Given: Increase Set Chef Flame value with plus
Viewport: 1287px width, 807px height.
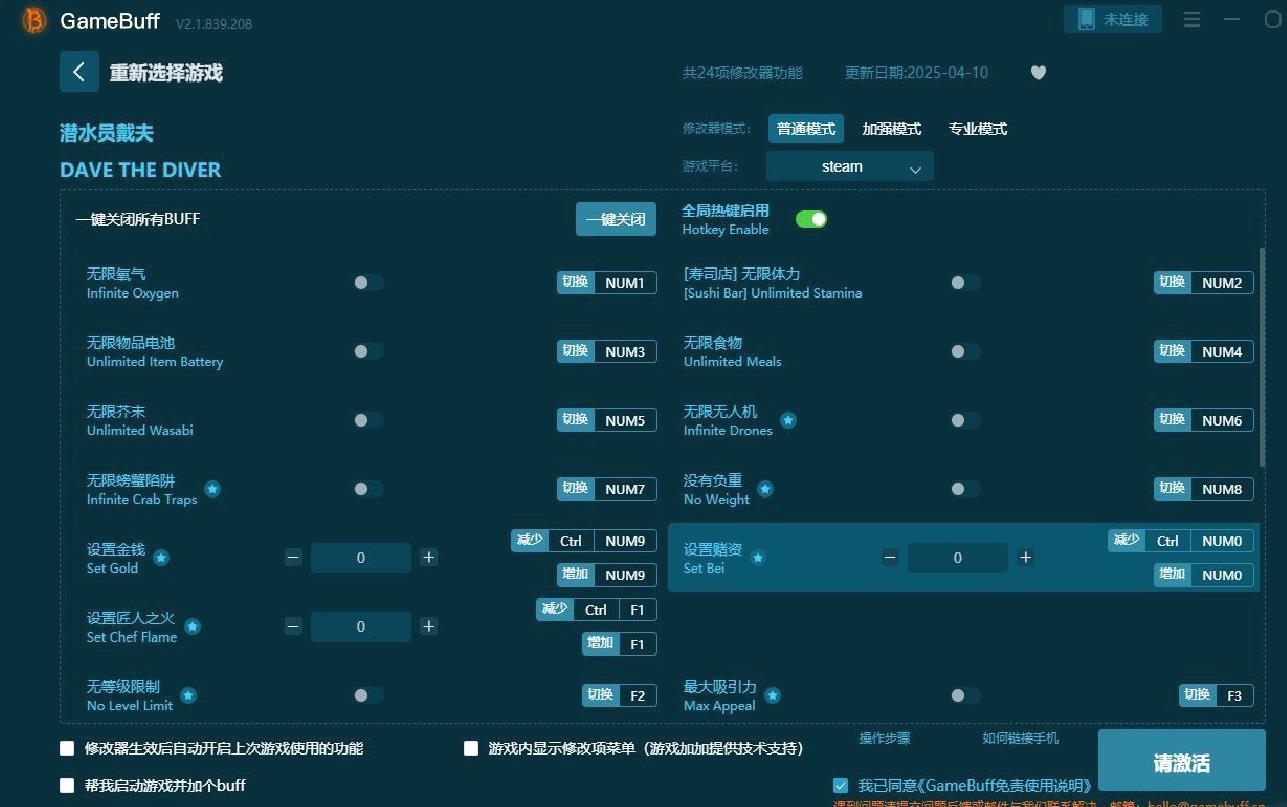Looking at the screenshot, I should pyautogui.click(x=429, y=626).
